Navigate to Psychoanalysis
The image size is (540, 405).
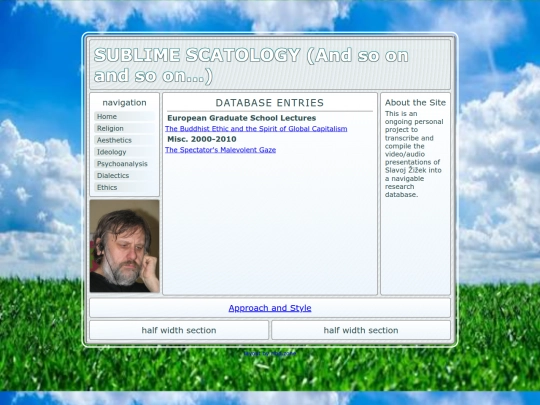tap(124, 164)
